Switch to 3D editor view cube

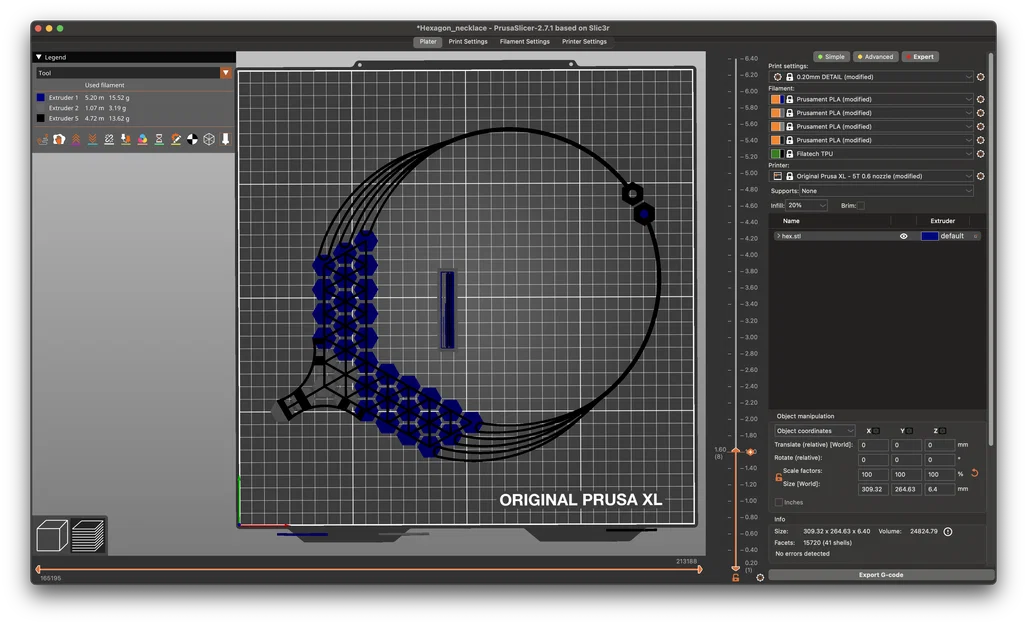[x=52, y=535]
